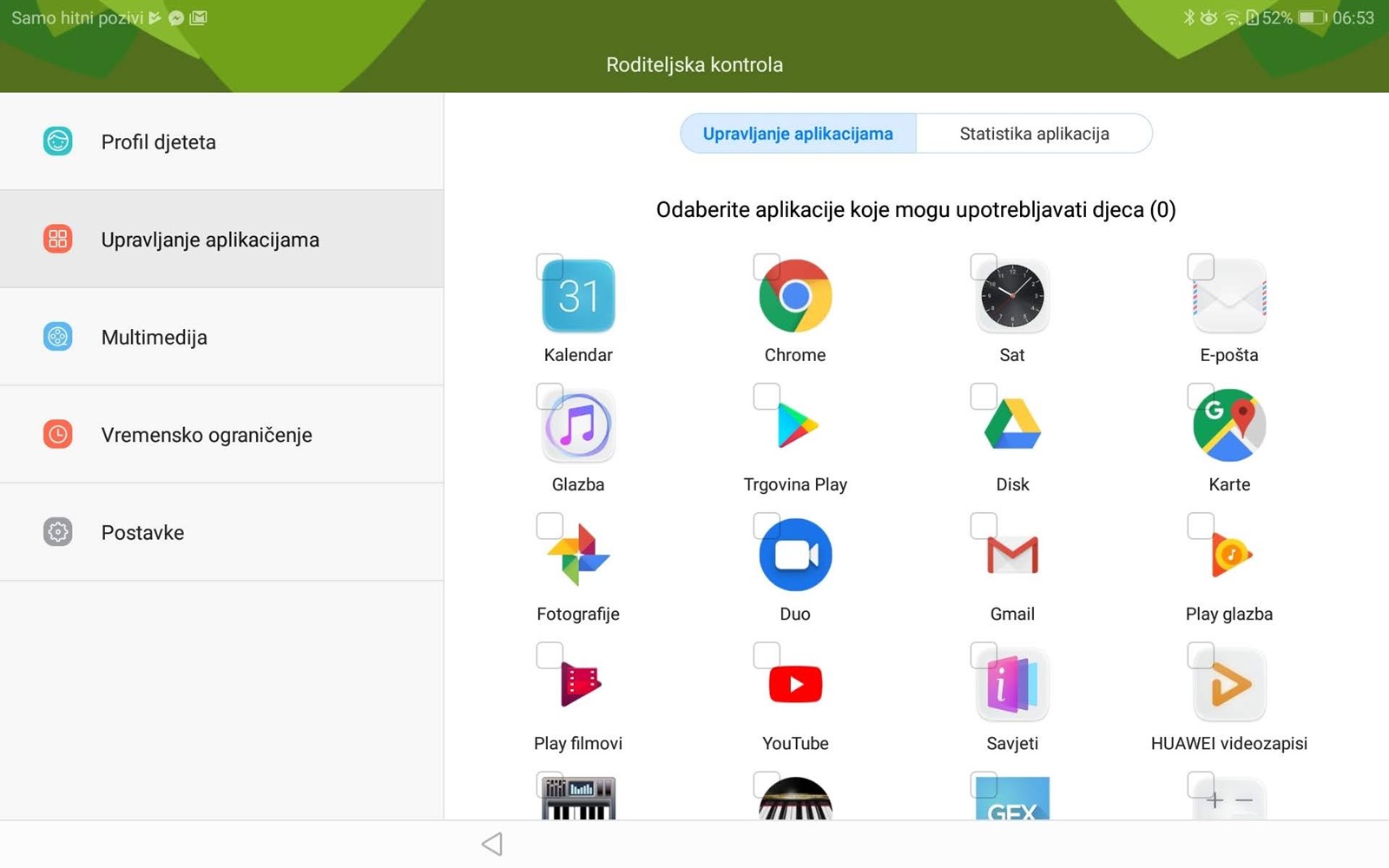Tap the Messenger notification icon
1389x868 pixels.
tap(176, 17)
